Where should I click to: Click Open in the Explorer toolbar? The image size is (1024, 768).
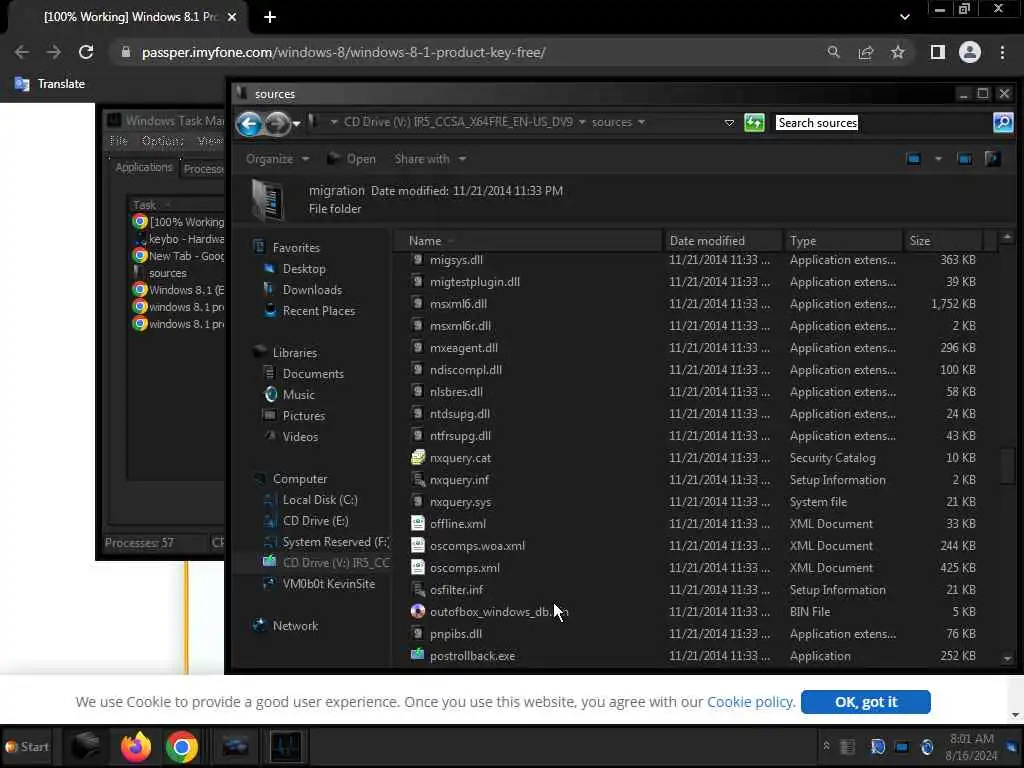tap(352, 159)
